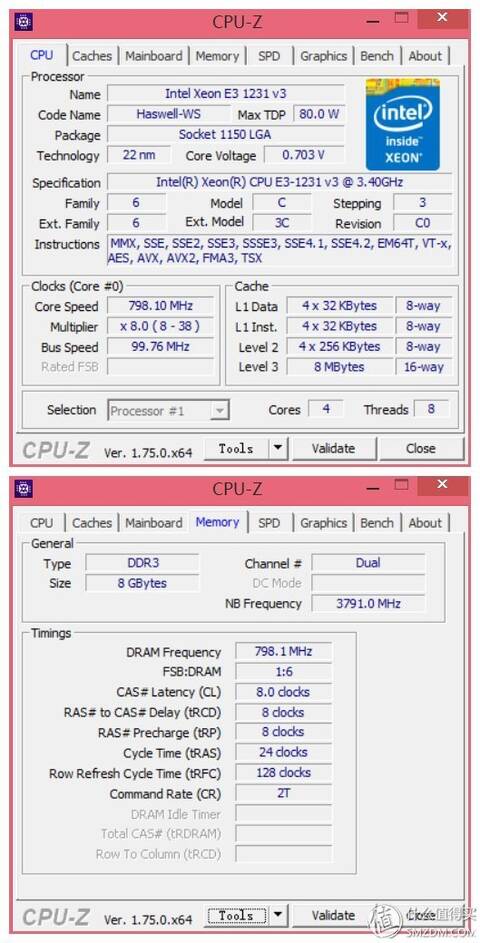Viewport: 480px width, 943px height.
Task: Switch to Caches tab in top window
Action: pyautogui.click(x=92, y=56)
